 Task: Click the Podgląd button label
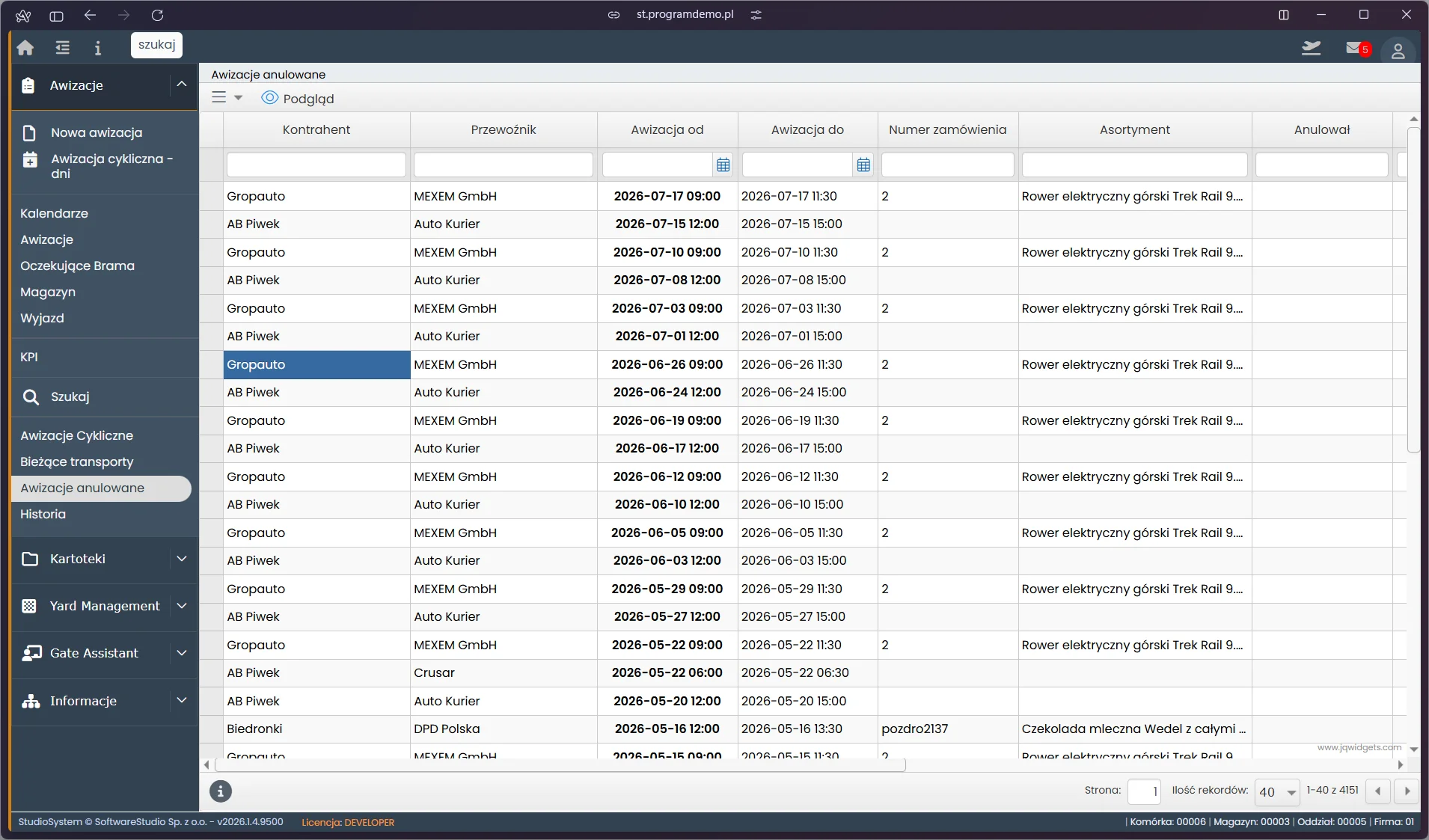click(x=308, y=99)
